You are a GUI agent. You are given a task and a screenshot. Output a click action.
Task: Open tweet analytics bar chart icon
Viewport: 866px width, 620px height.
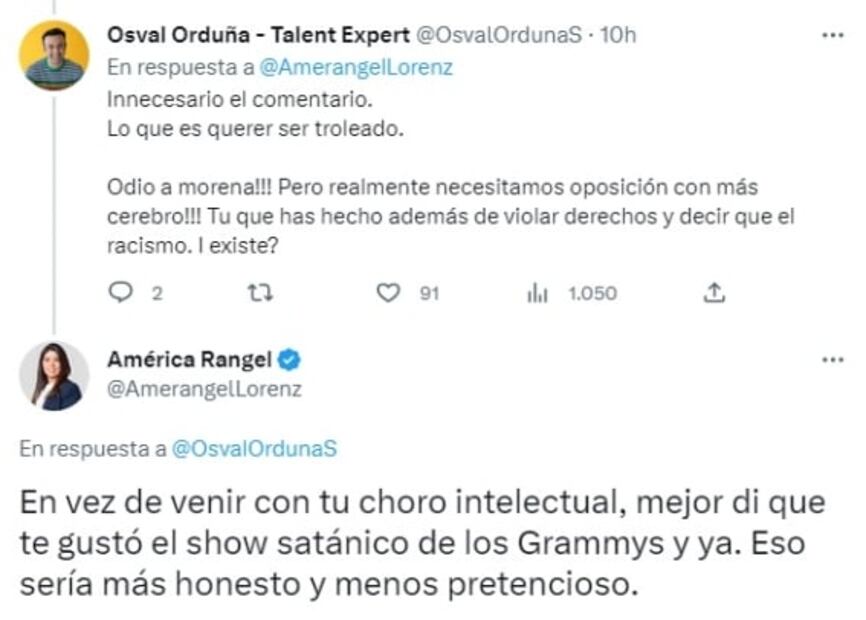tap(537, 293)
